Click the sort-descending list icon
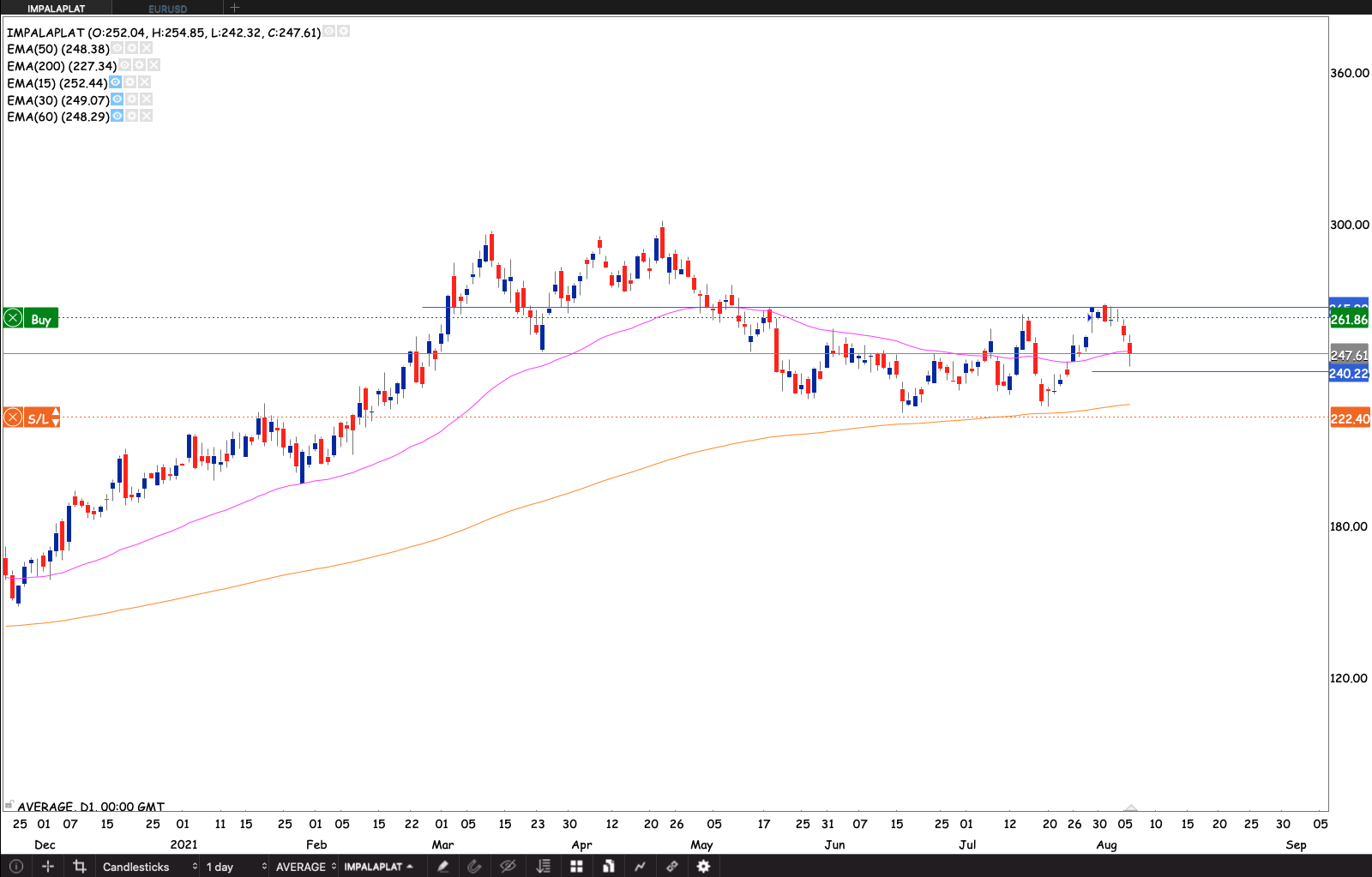The image size is (1372, 877). [x=543, y=867]
